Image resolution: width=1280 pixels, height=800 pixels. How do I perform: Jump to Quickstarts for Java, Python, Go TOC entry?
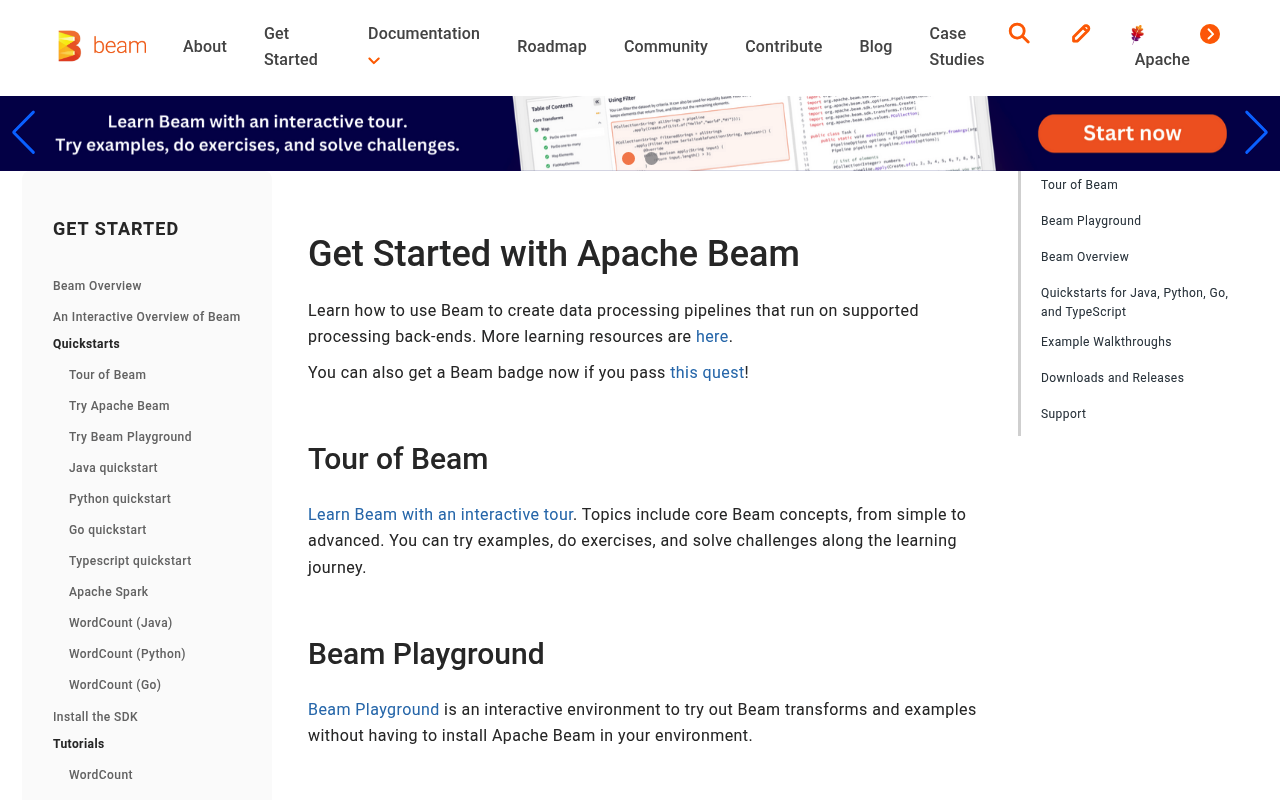pos(1134,302)
